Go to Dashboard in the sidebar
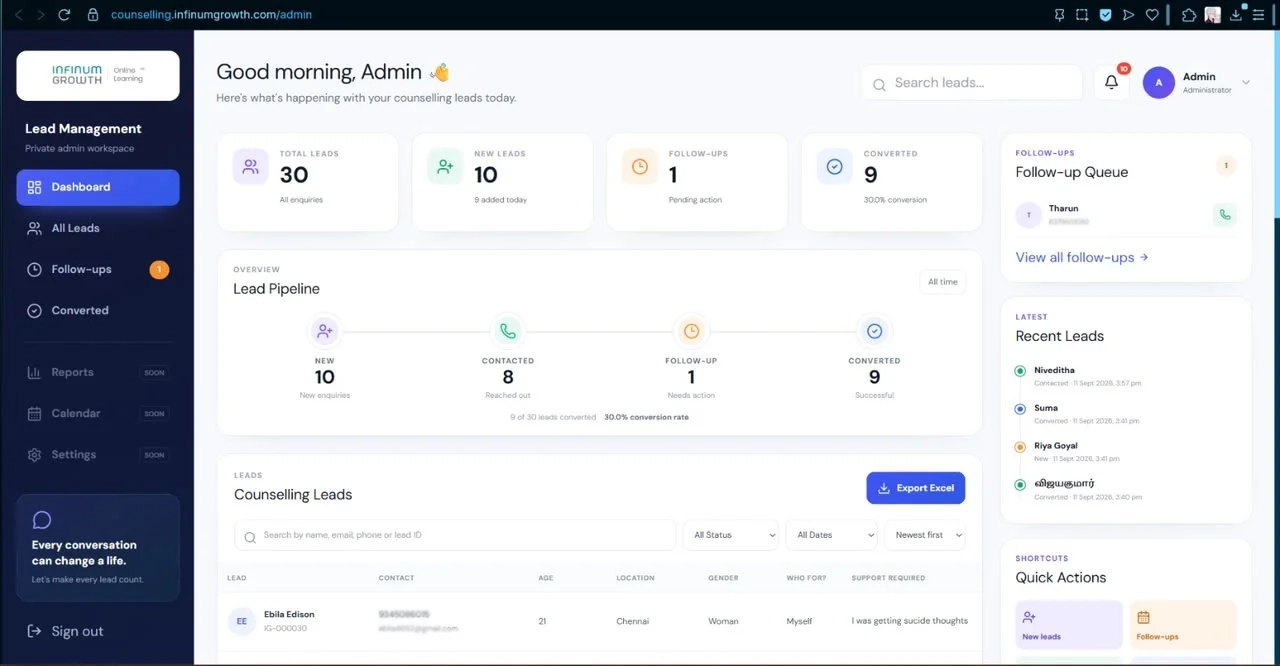The width and height of the screenshot is (1280, 666). [98, 187]
